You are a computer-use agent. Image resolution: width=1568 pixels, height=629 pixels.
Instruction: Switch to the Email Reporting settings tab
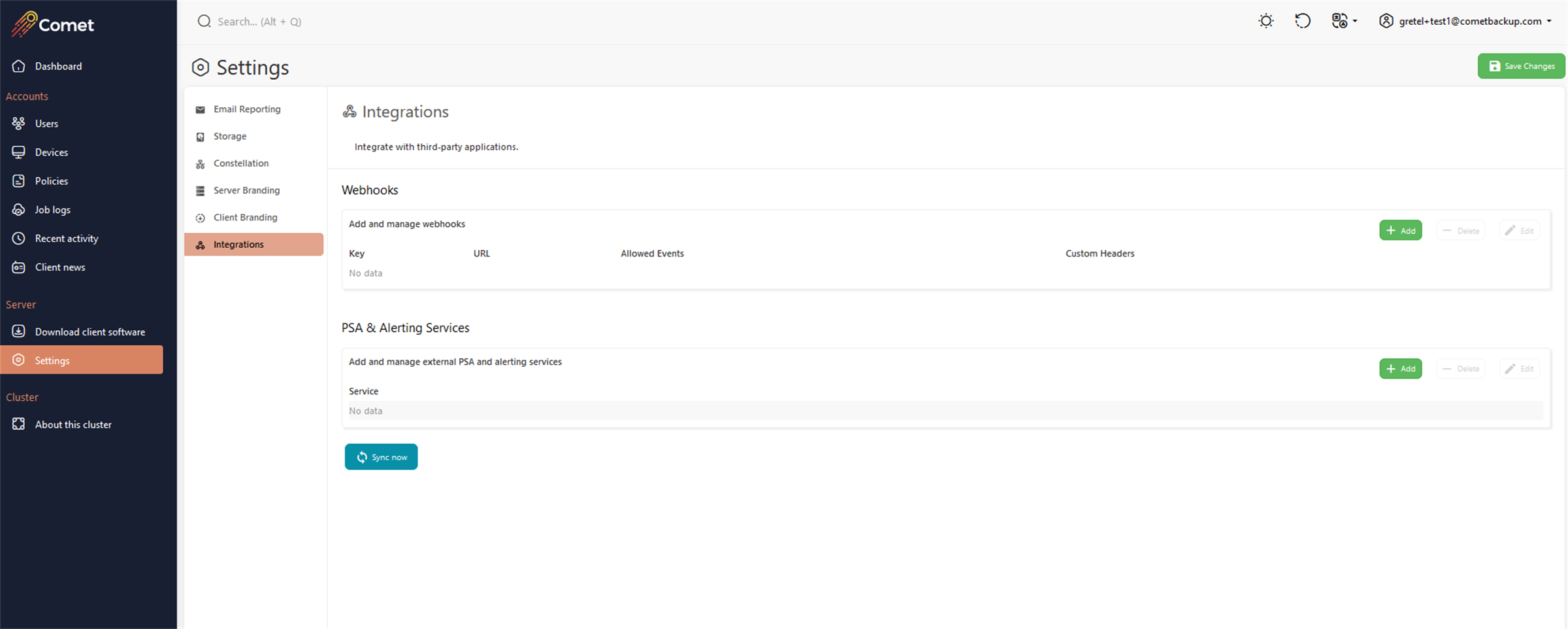point(247,109)
